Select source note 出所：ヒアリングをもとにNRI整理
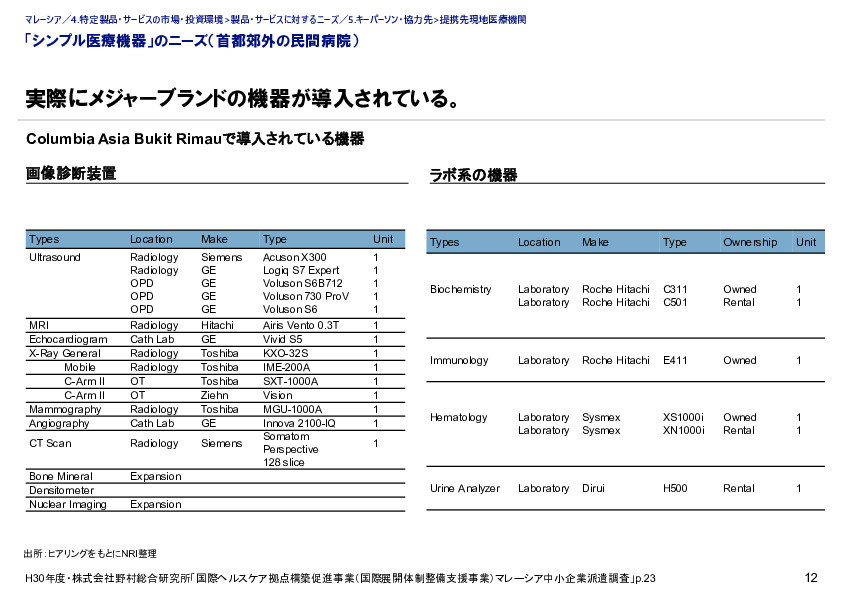842x595 pixels. (x=90, y=554)
